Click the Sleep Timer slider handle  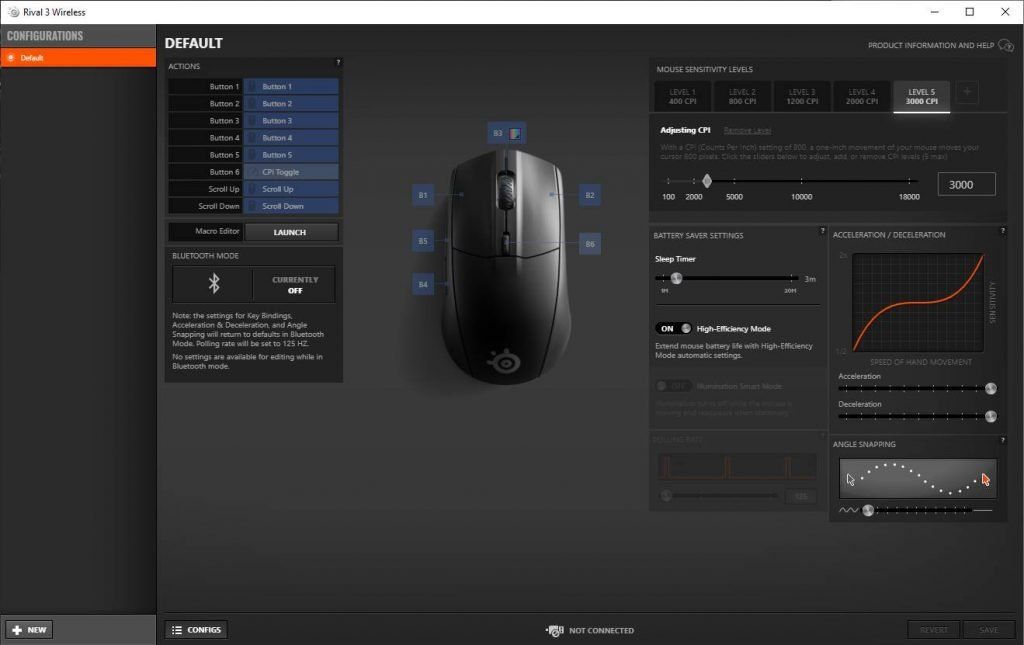[x=677, y=278]
